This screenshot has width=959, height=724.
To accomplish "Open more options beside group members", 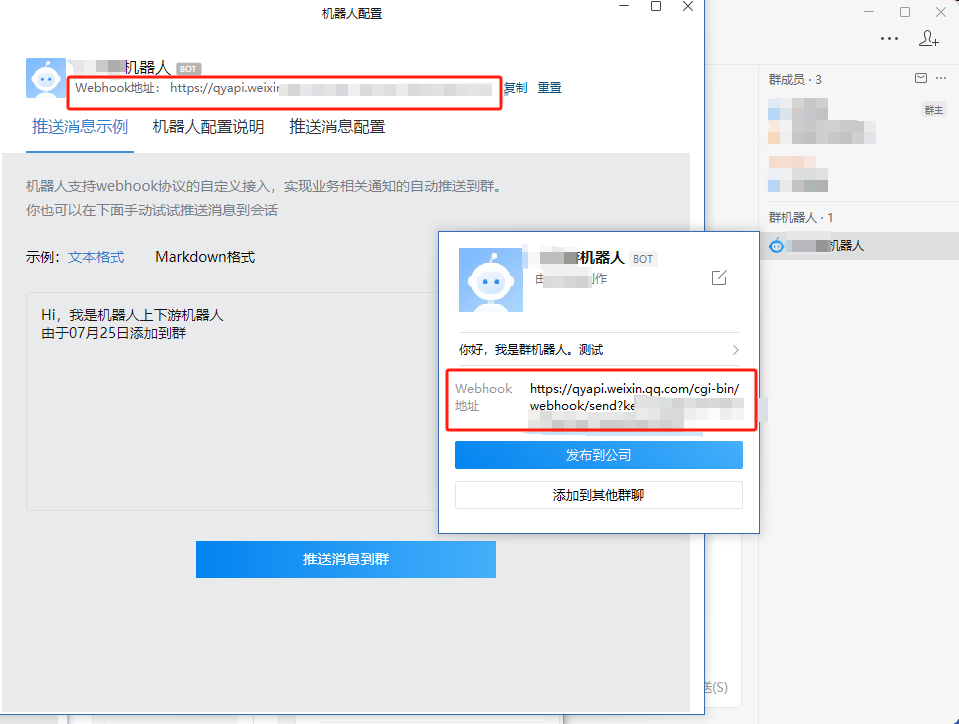I will (x=941, y=78).
